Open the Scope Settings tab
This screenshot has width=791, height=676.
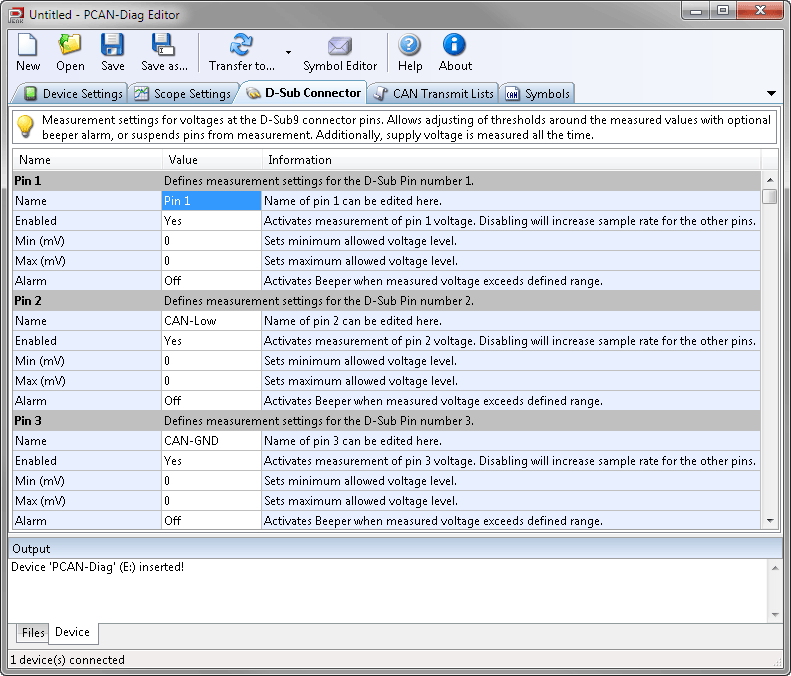click(182, 94)
